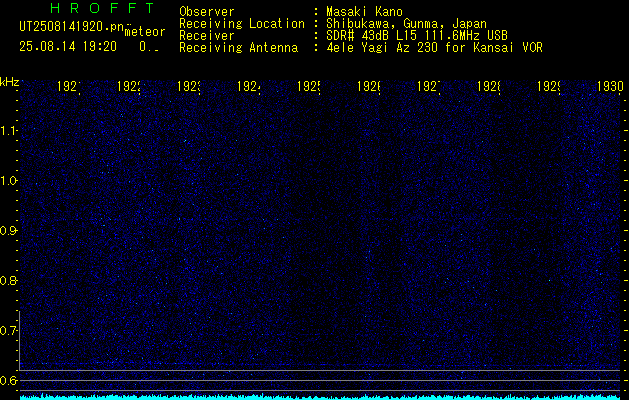Select the location Shibukawa, Gunma, Japan
Image resolution: width=629 pixels, height=400 pixels.
406,24
